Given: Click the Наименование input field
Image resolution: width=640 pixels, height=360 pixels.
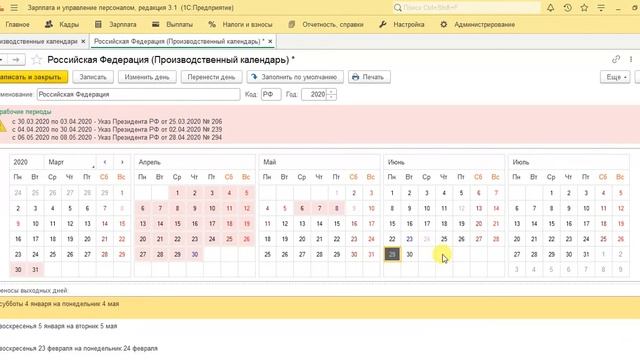Looking at the screenshot, I should 138,94.
